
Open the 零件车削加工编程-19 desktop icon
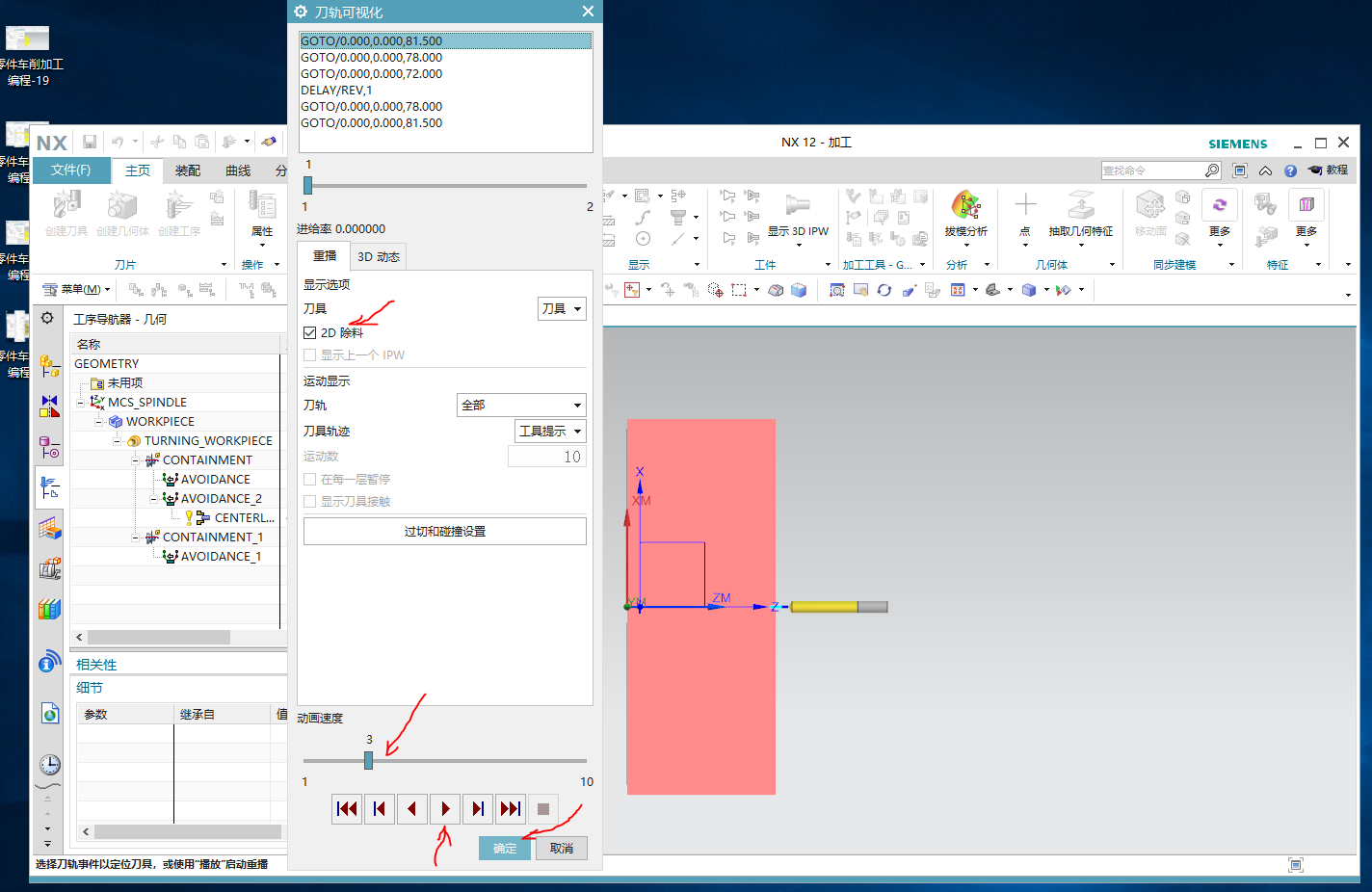click(x=28, y=55)
